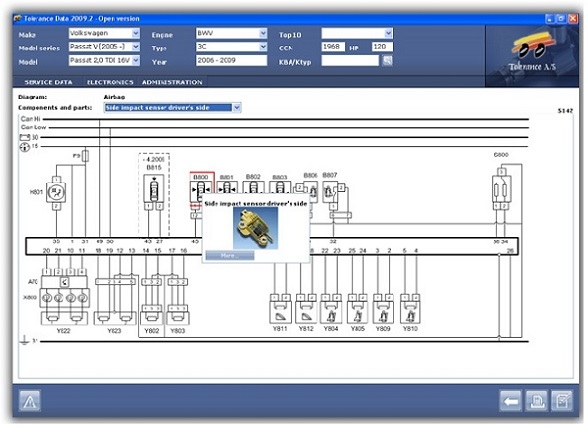Open the SERVICE DATA tab
The height and width of the screenshot is (429, 588).
click(48, 82)
